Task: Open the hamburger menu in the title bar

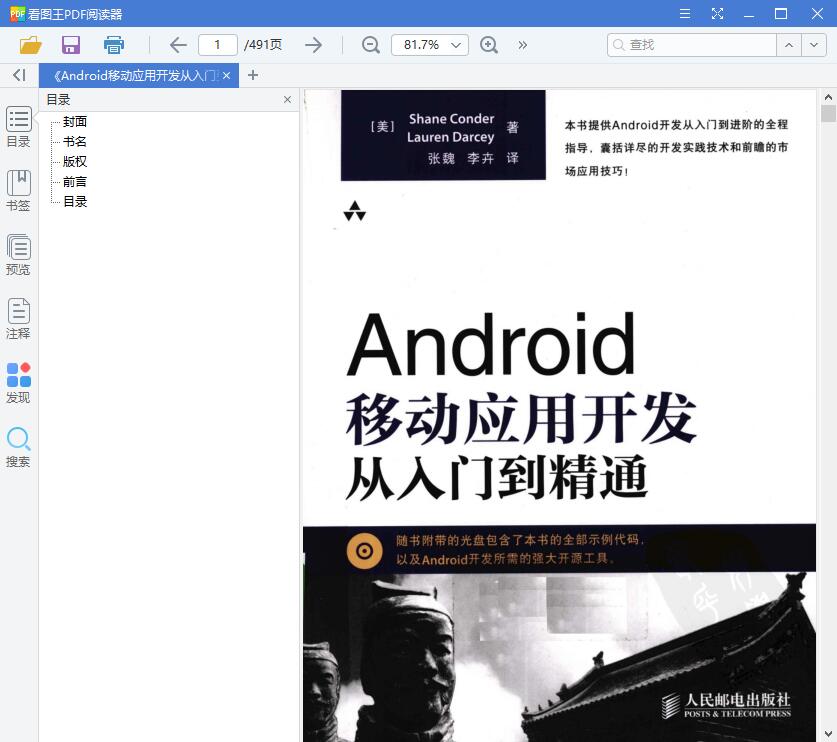Action: 684,14
